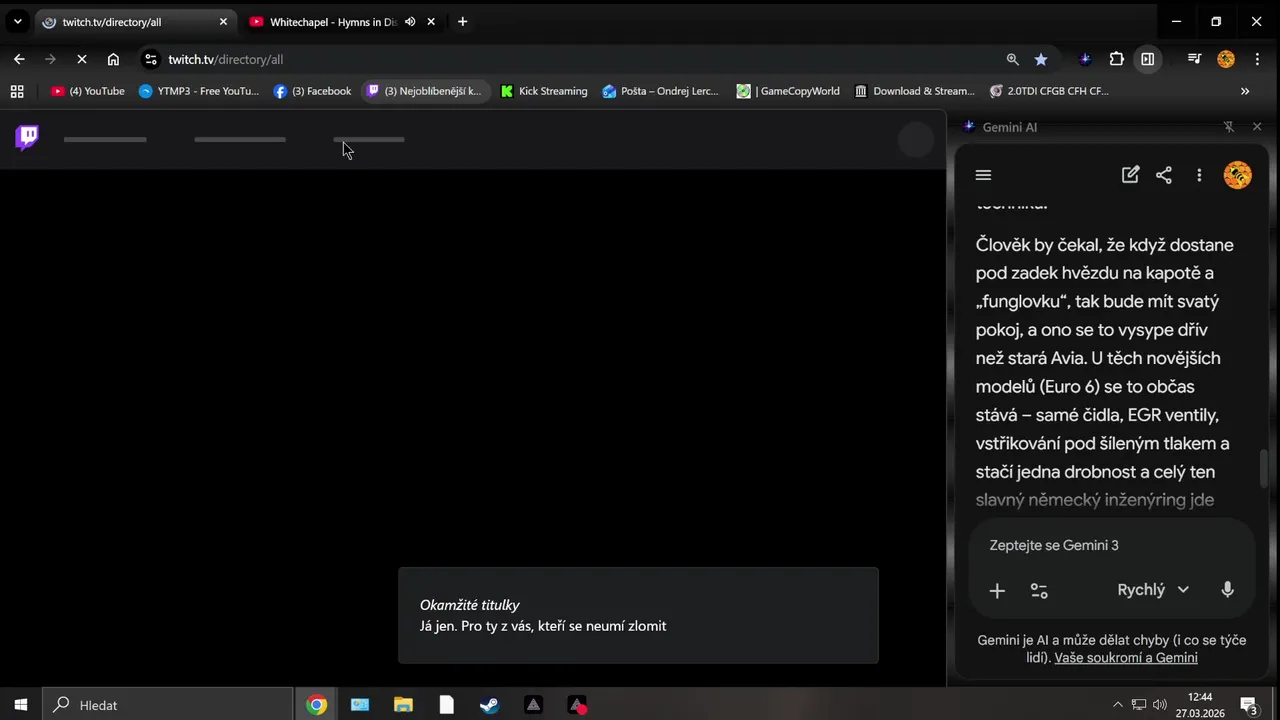Switch to the twitch.tv/directory/all tab
Viewport: 1280px width, 720px height.
click(x=136, y=22)
